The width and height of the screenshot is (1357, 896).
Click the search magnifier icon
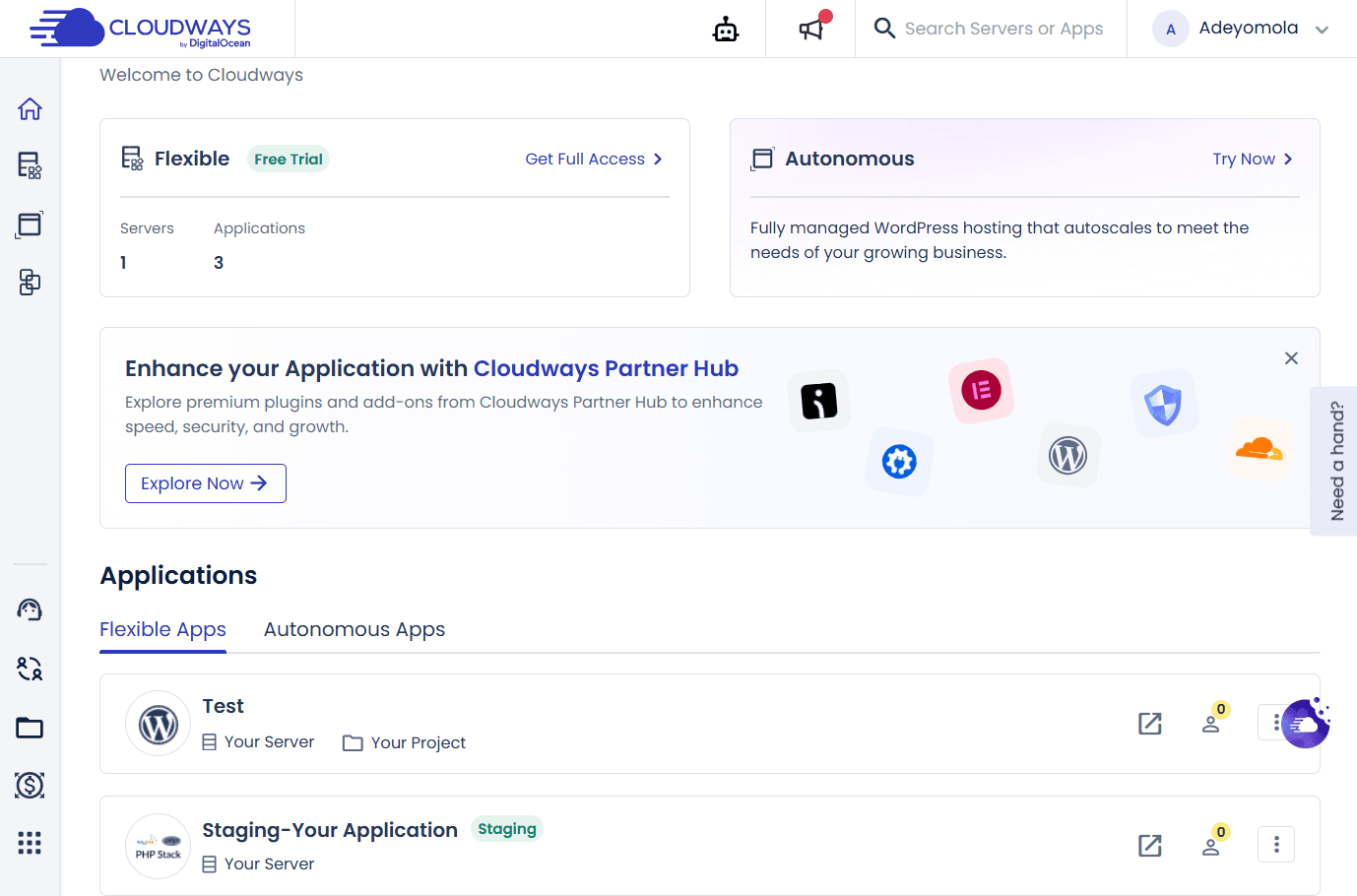(884, 28)
